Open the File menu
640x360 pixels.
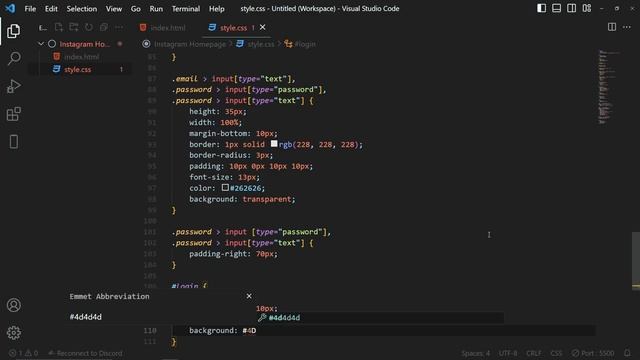(x=30, y=9)
